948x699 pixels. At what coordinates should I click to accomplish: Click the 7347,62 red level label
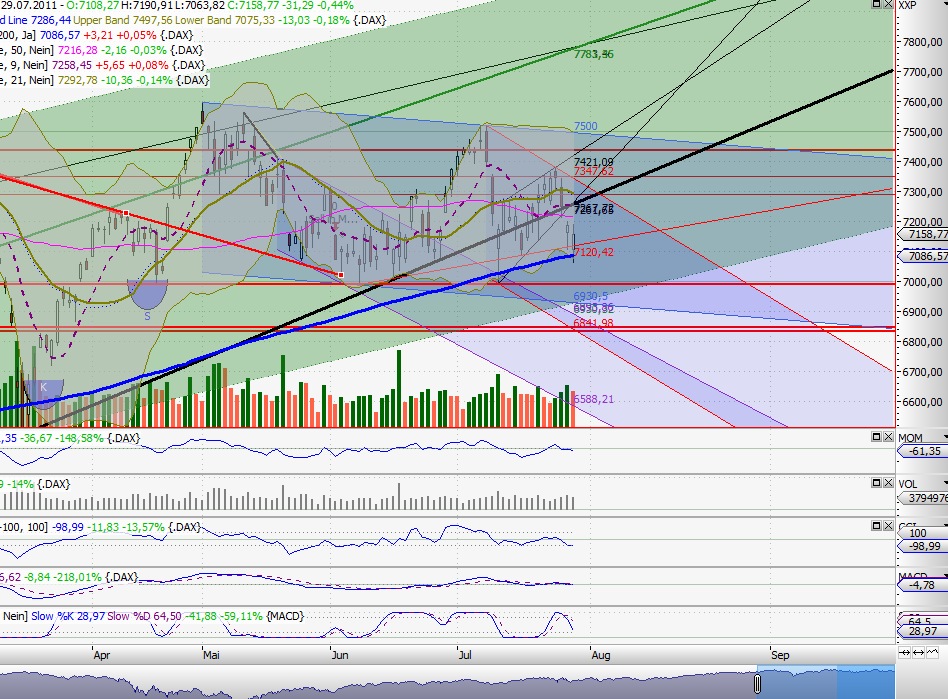point(593,171)
